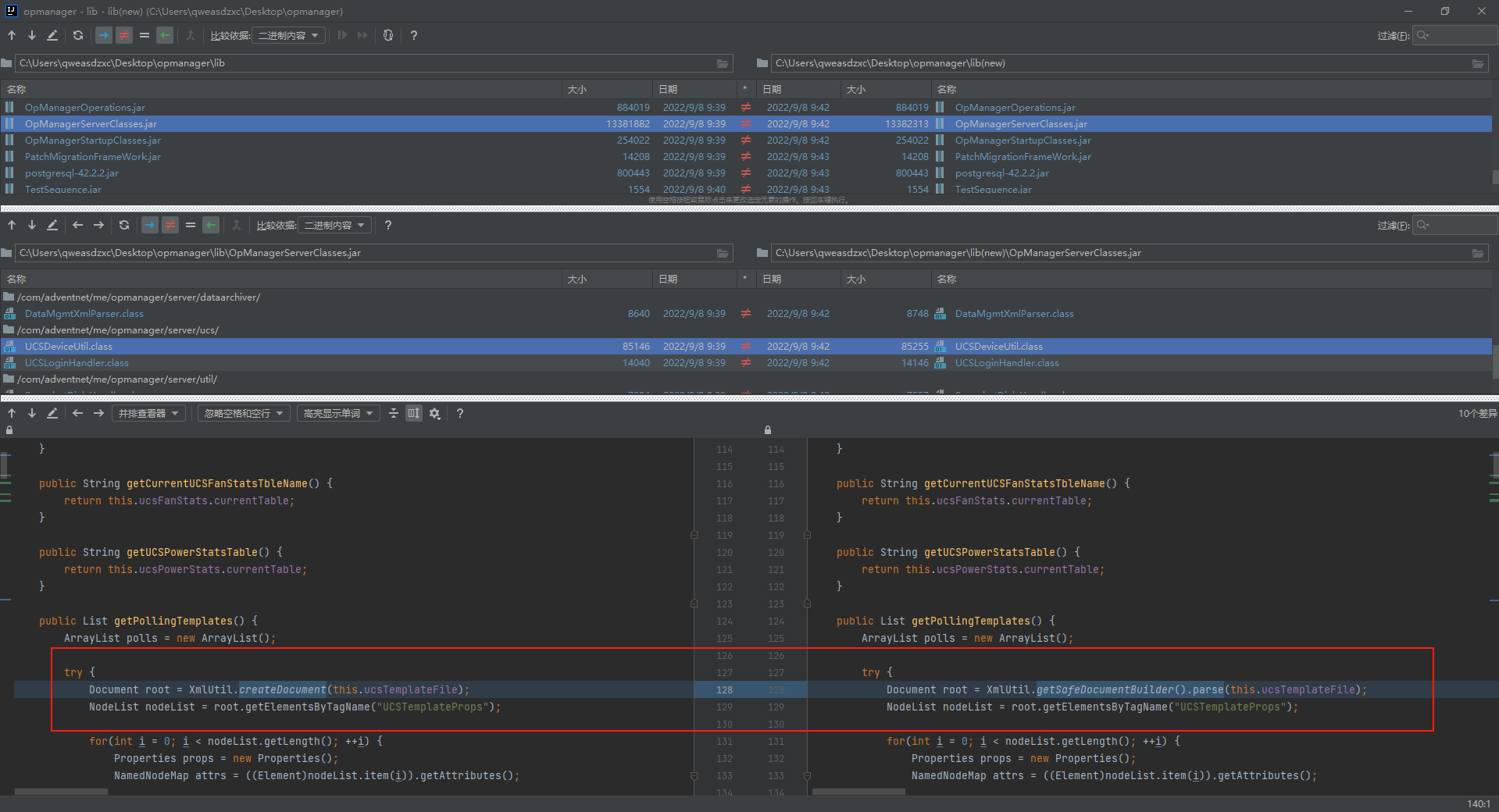Image resolution: width=1499 pixels, height=812 pixels.
Task: Click next difference arrow in top toolbar
Action: [x=32, y=35]
